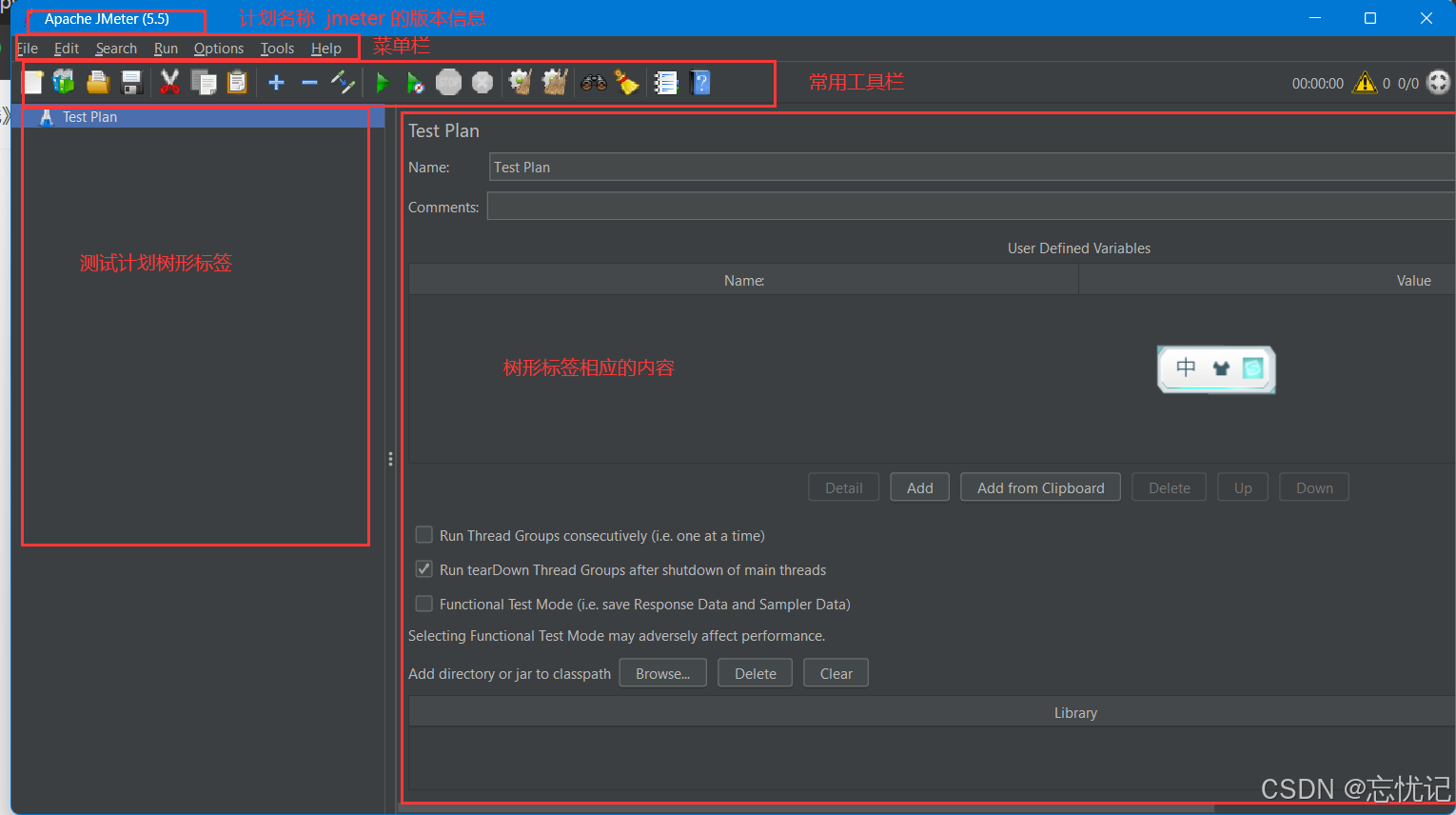Click the New test plan icon
Viewport: 1456px width, 815px height.
click(33, 83)
